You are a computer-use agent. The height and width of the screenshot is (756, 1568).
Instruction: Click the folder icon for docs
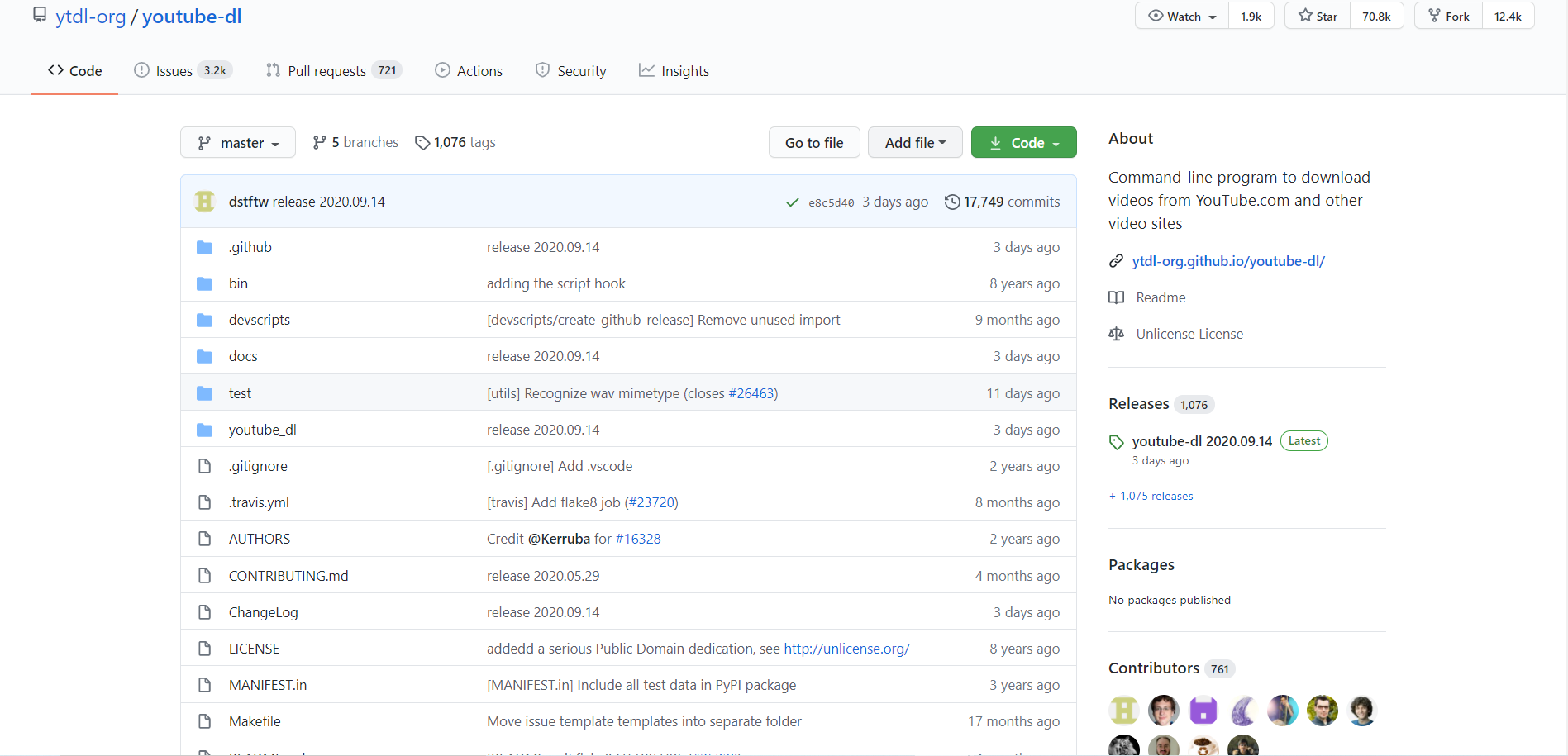[x=204, y=356]
